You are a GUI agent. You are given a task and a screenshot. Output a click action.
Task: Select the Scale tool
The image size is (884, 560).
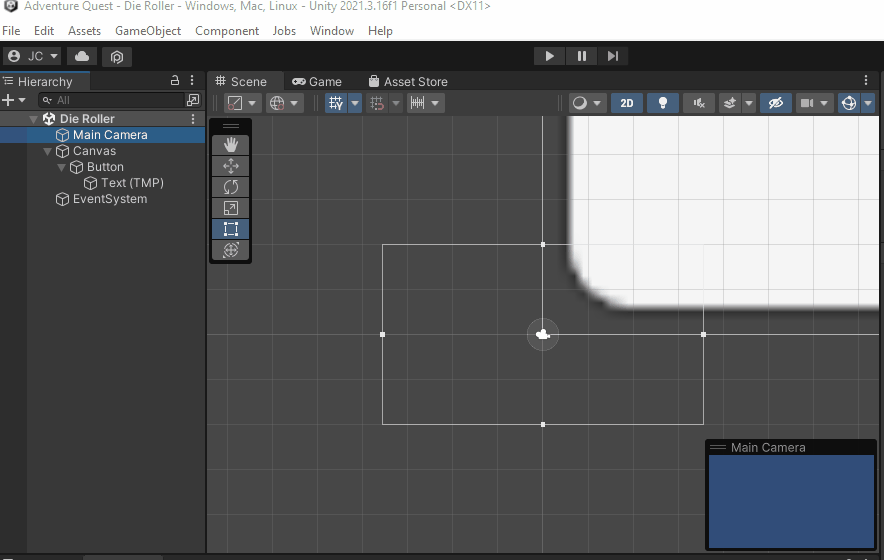230,208
